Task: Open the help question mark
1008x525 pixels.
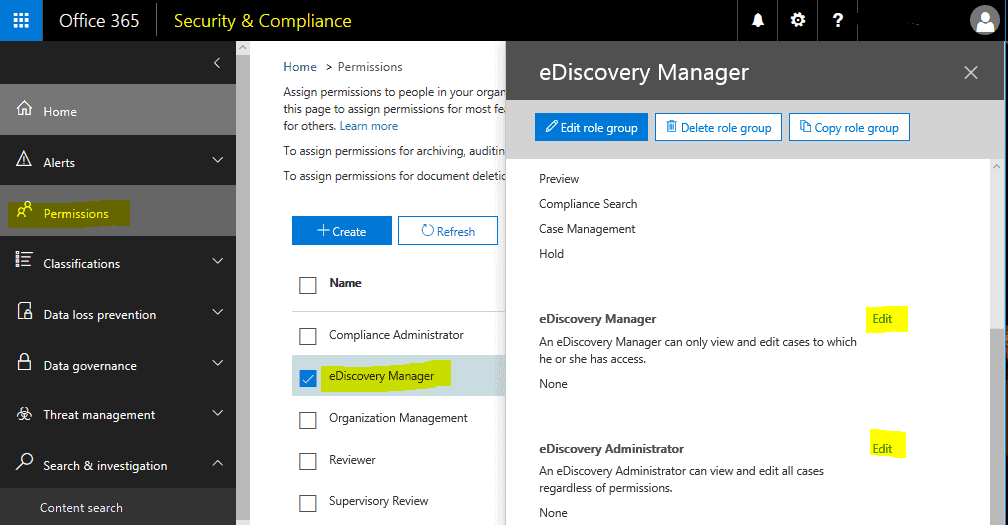Action: (838, 21)
